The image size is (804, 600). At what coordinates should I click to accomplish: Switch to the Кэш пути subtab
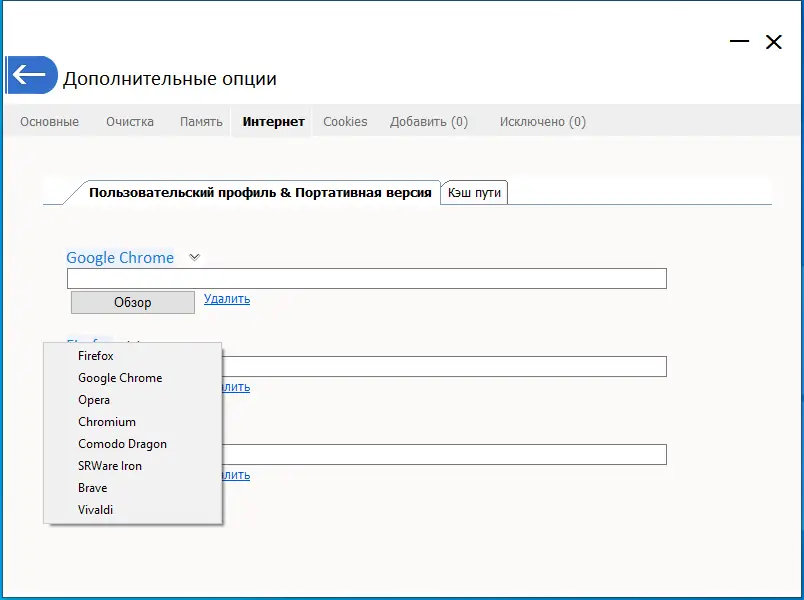click(x=475, y=193)
